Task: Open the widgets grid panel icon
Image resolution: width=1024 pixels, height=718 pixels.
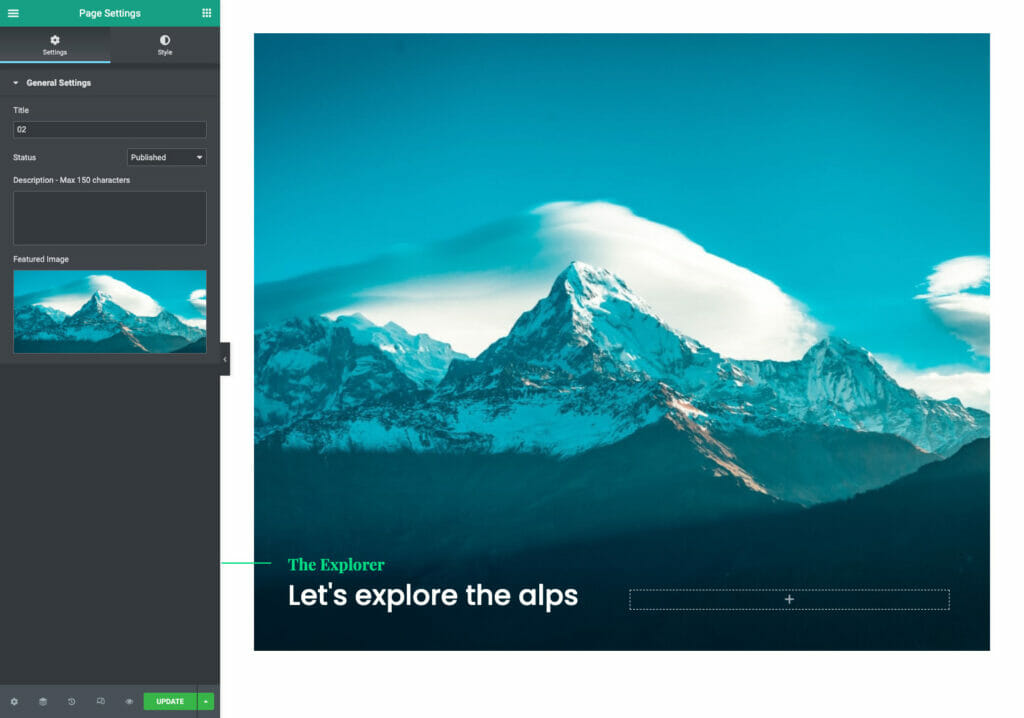Action: [206, 13]
